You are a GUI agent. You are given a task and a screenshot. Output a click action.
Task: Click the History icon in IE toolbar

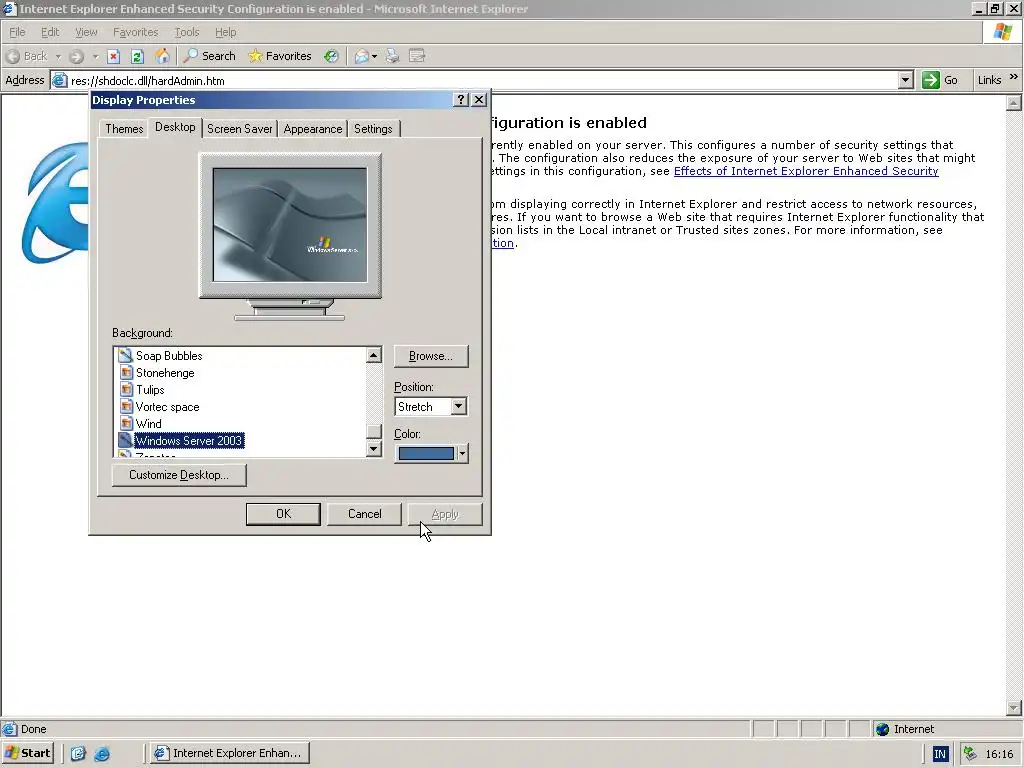pyautogui.click(x=332, y=56)
